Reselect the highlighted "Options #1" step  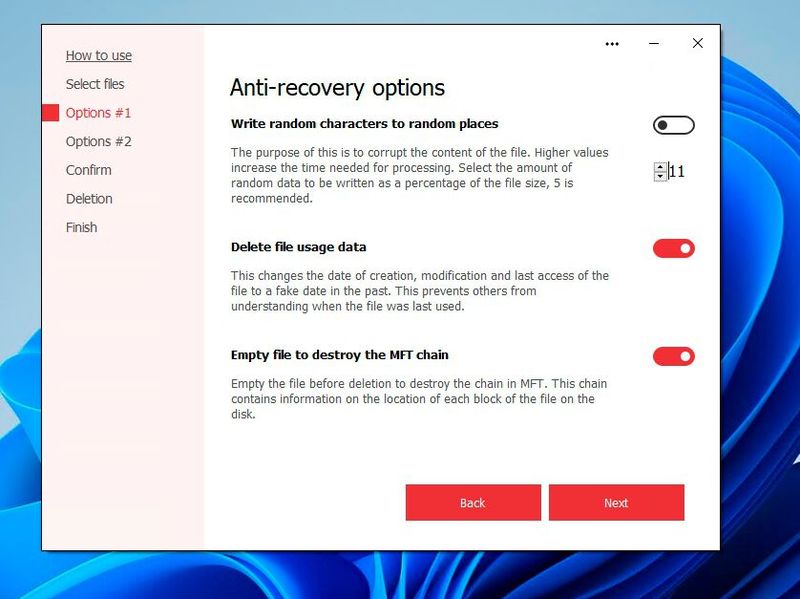[x=98, y=113]
